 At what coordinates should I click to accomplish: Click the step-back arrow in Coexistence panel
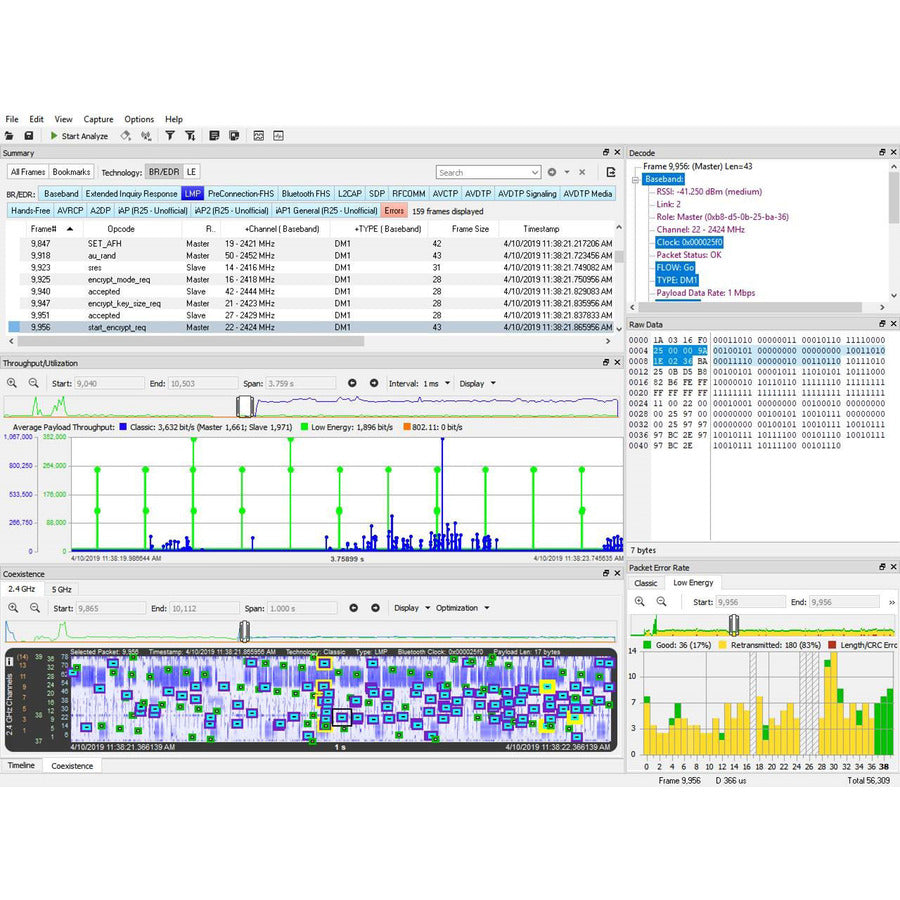[x=354, y=607]
